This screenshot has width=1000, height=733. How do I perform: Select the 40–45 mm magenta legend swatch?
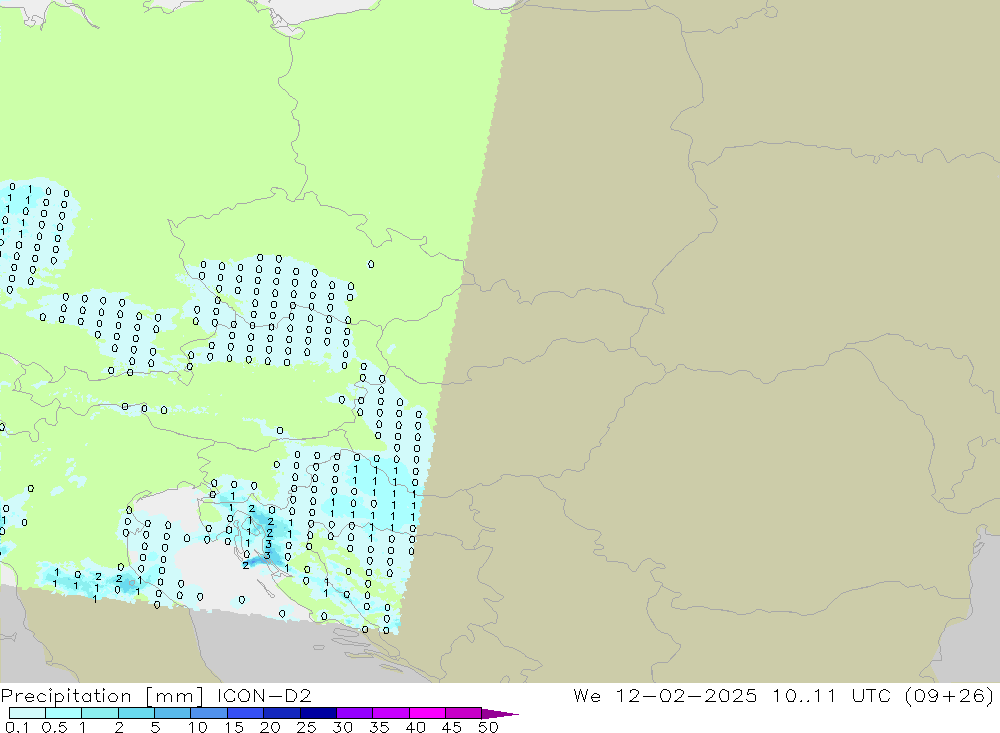click(427, 713)
